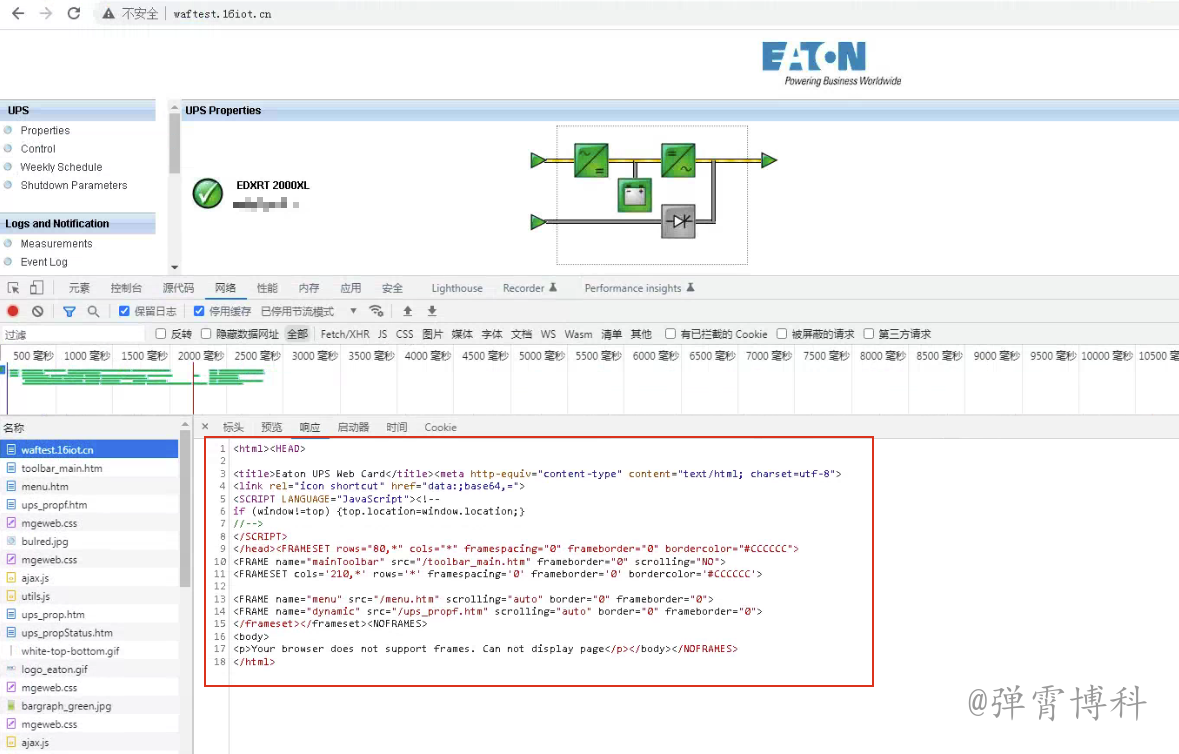The height and width of the screenshot is (754, 1179).
Task: Select the waftest.16iot.cn request row
Action: (x=89, y=450)
